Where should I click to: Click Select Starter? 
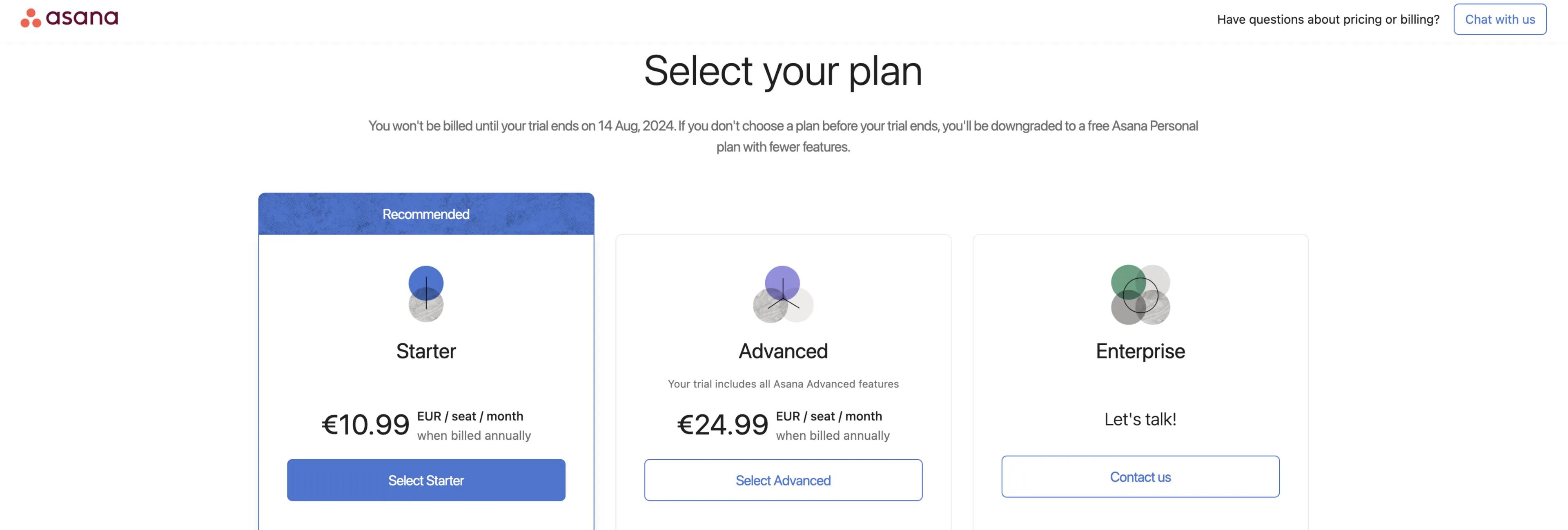click(x=426, y=480)
